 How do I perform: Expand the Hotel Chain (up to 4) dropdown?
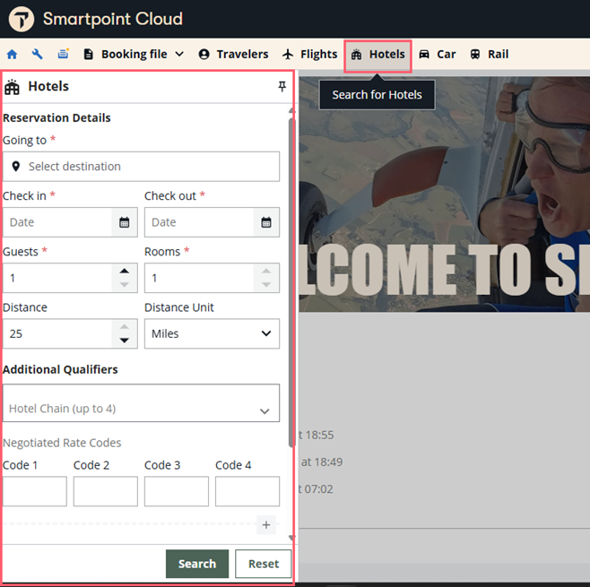pos(141,403)
